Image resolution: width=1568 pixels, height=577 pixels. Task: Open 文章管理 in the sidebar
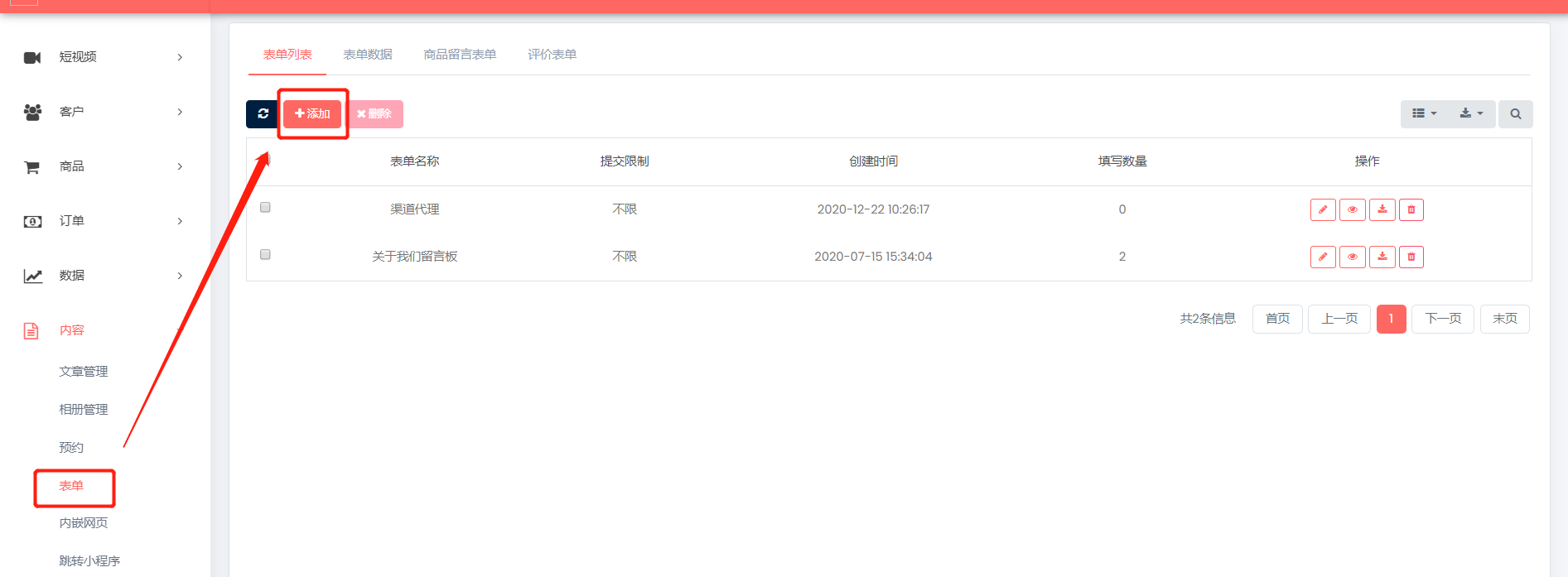pos(84,372)
